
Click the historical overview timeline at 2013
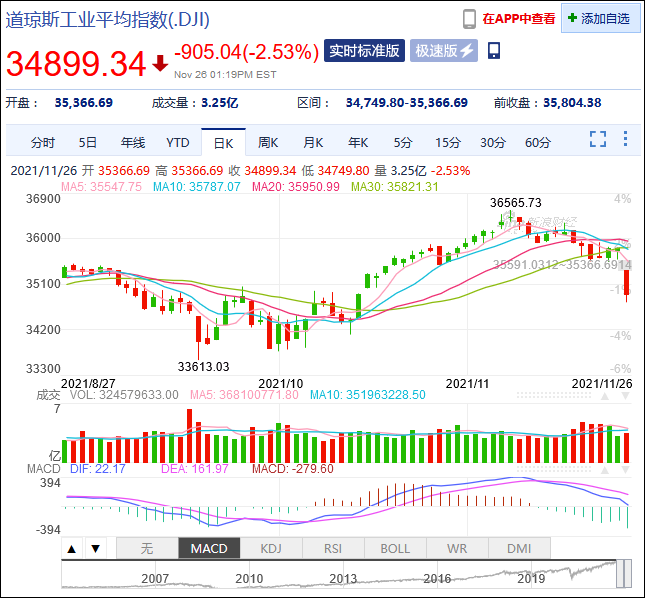click(x=343, y=579)
